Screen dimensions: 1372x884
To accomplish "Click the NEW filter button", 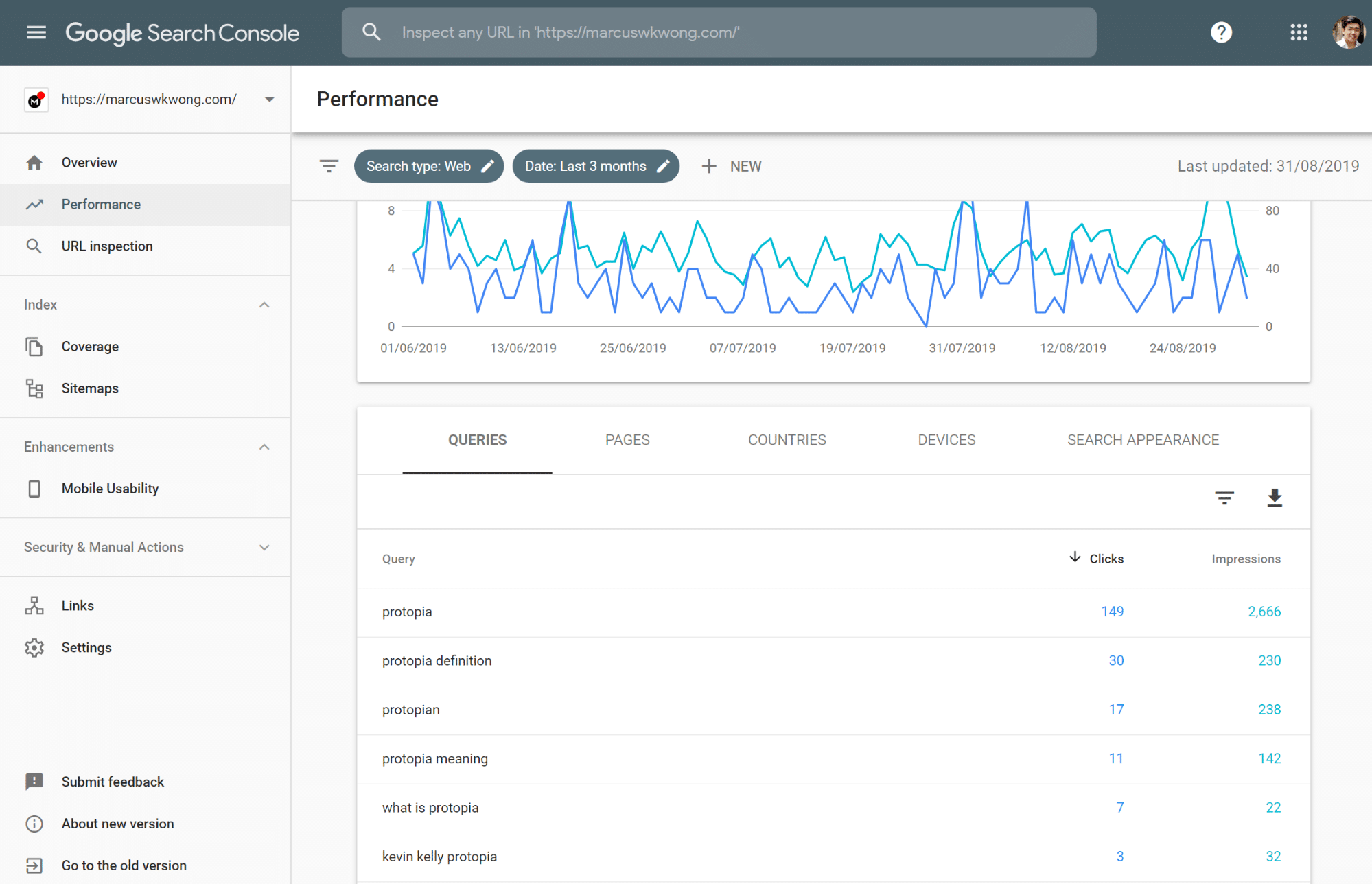I will (x=731, y=165).
